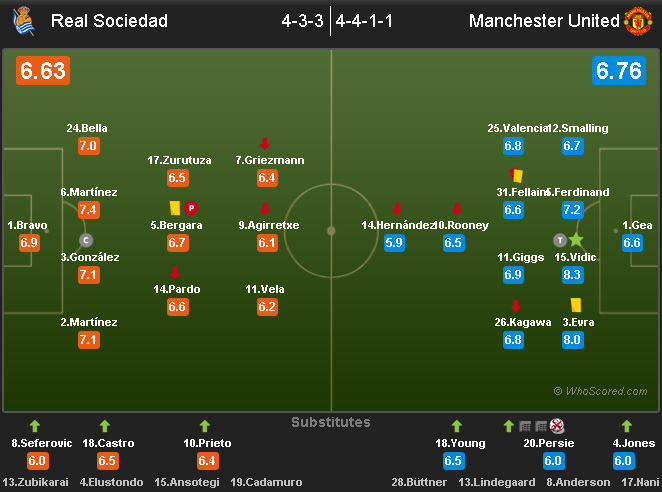Click Manchester United's 6.76 team rating box
This screenshot has width=662, height=492.
click(619, 71)
